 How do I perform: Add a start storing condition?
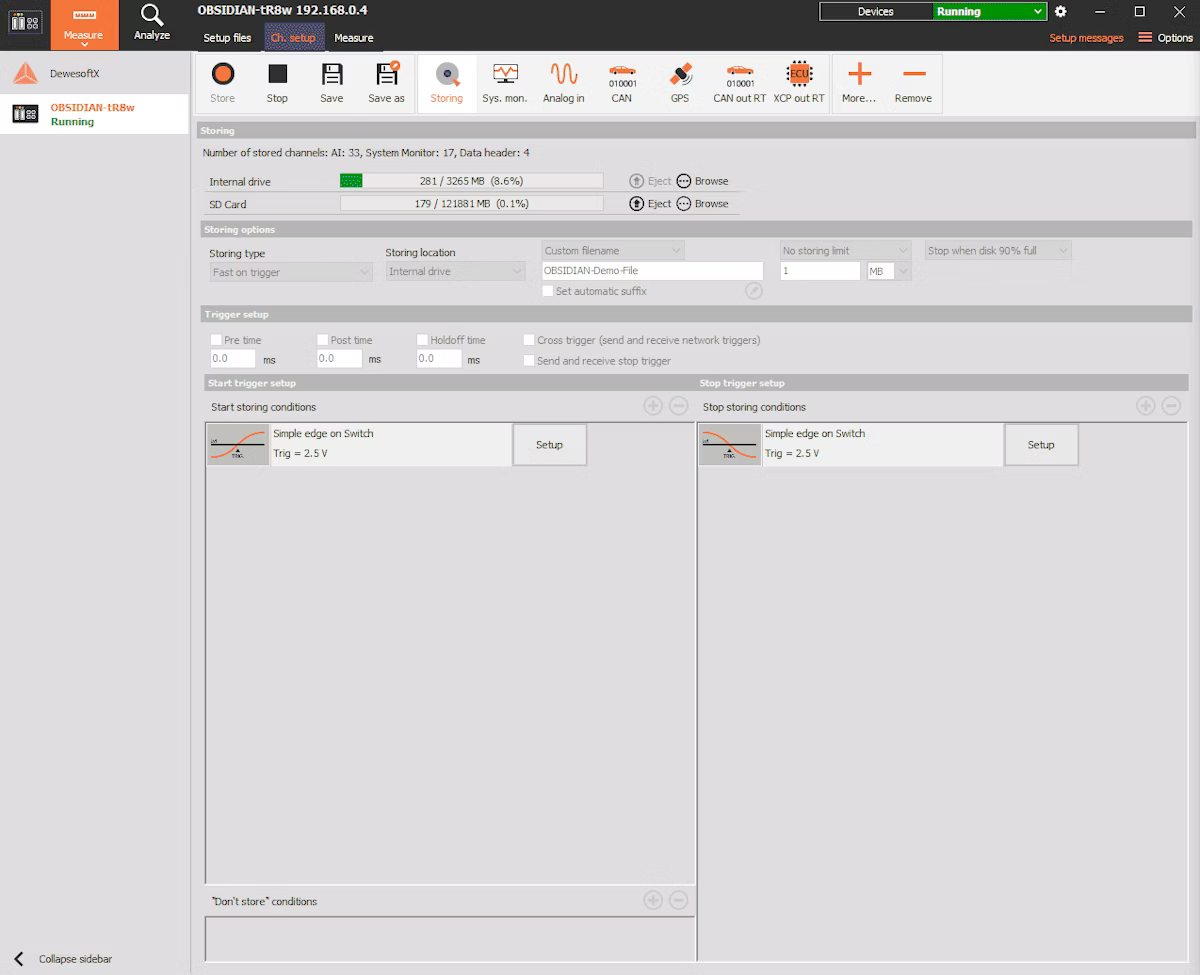pos(653,406)
